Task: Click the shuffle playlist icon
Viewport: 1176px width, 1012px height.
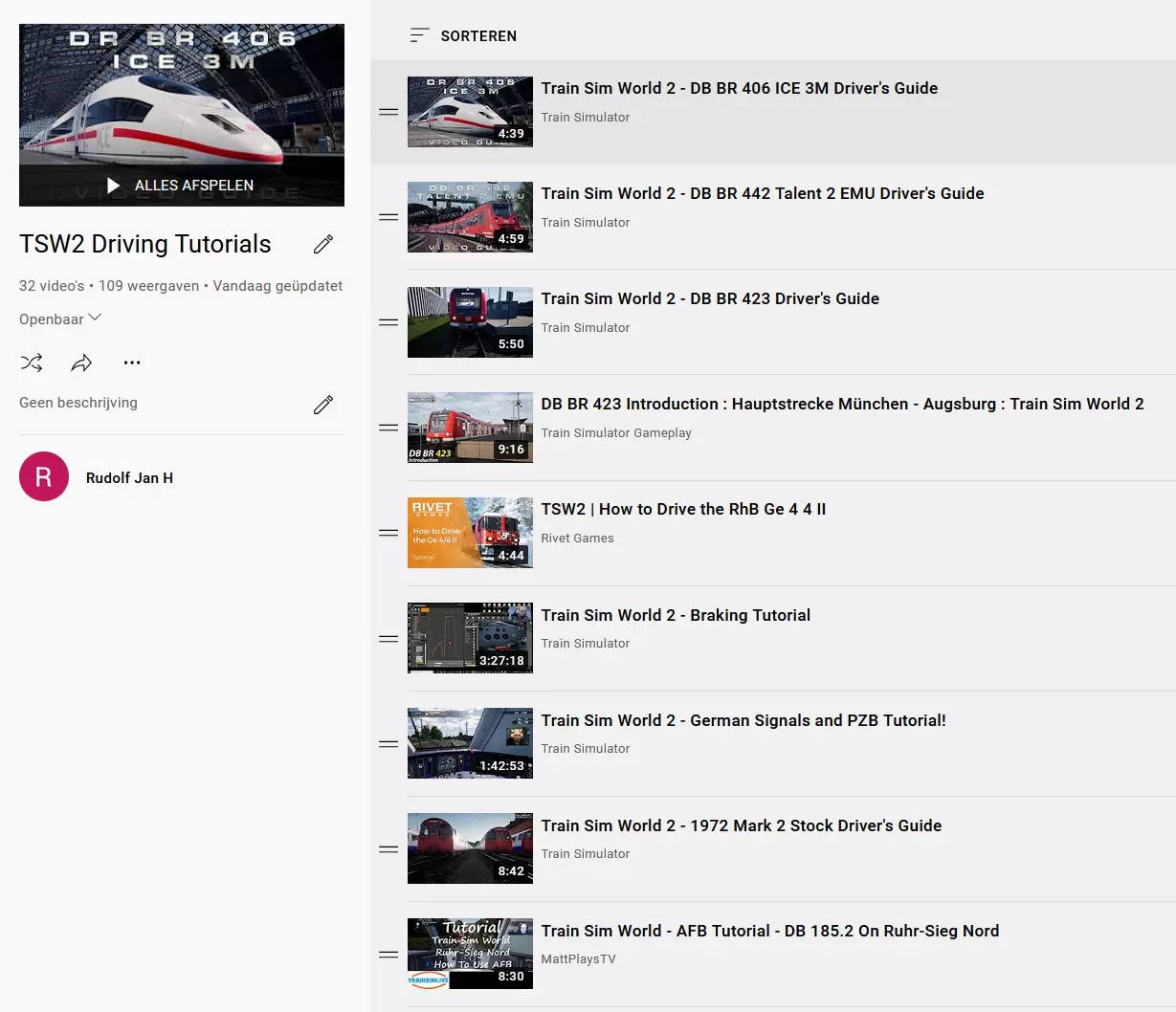Action: (x=32, y=363)
